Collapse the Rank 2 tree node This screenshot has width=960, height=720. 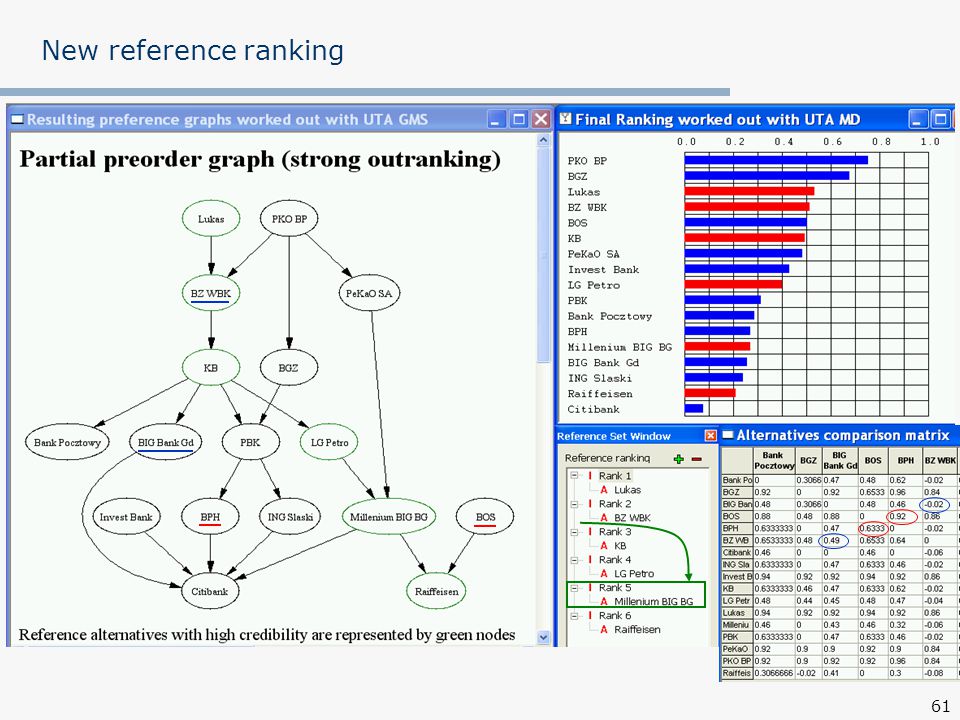click(574, 504)
